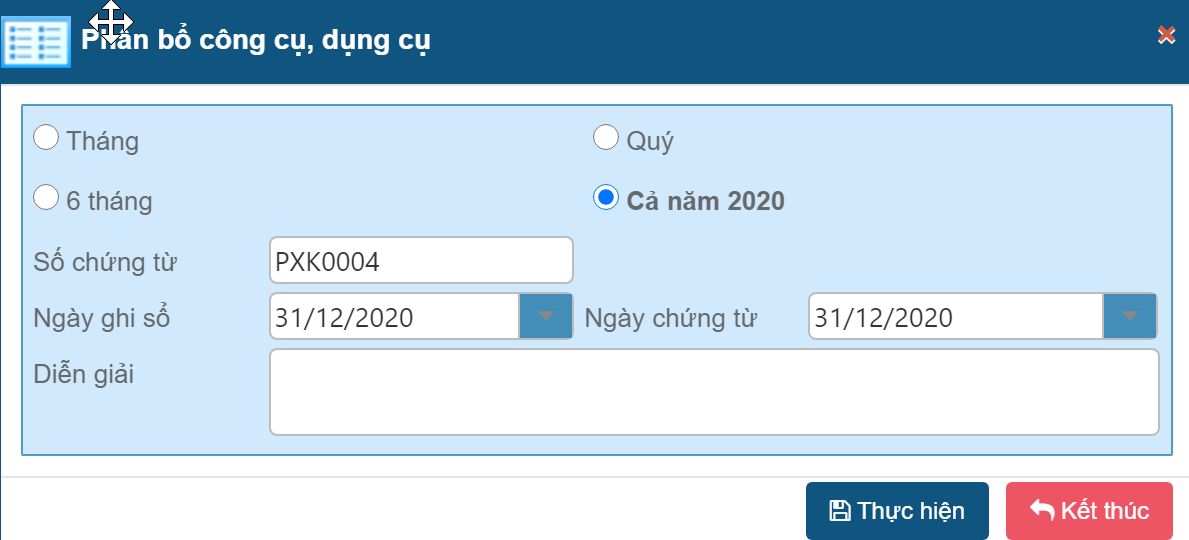Select the Quý radio option

pos(606,138)
